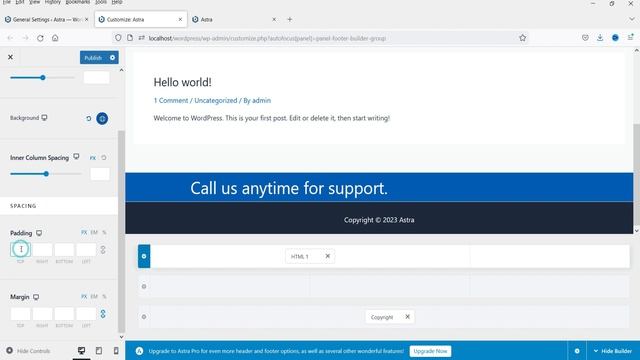Click the Margin Bottom input field
Screen dimensions: 640x360
(64, 314)
